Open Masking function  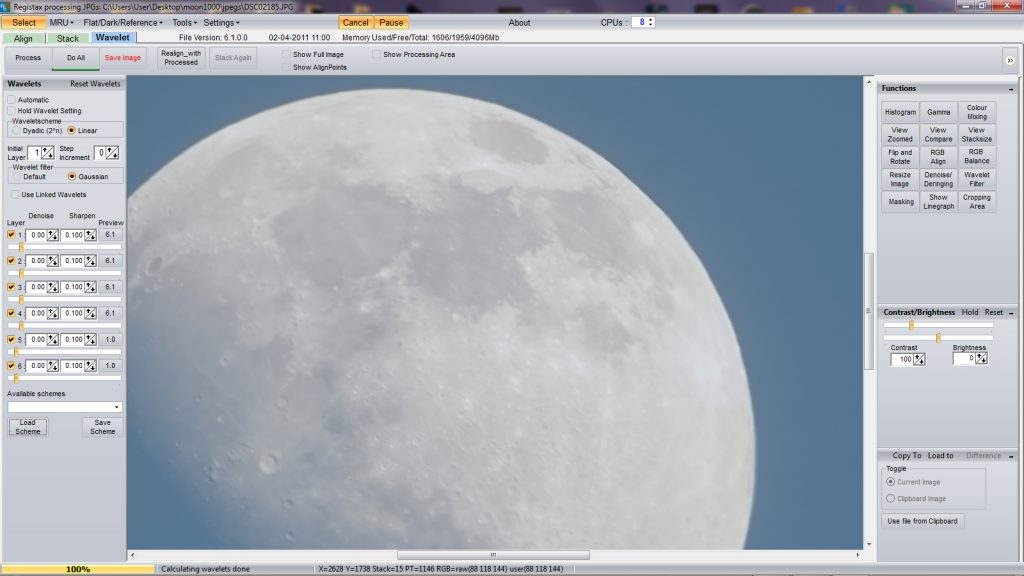(x=900, y=202)
